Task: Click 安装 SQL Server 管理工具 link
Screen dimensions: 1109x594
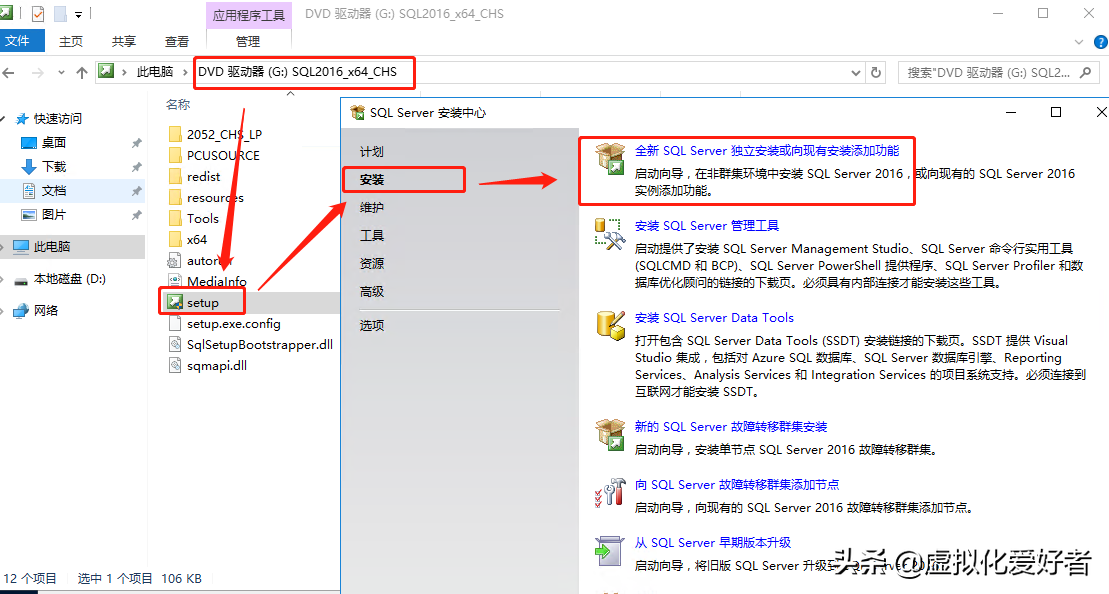Action: pyautogui.click(x=707, y=226)
